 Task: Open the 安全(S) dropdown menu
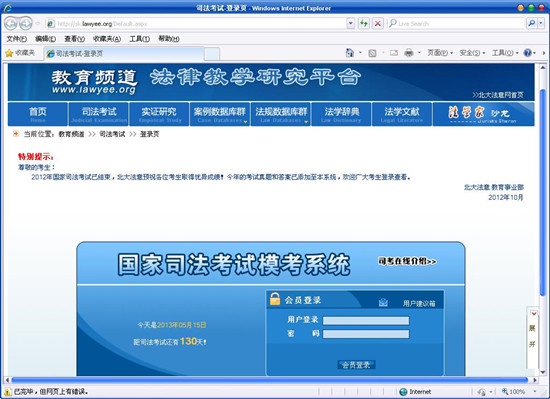(x=472, y=53)
